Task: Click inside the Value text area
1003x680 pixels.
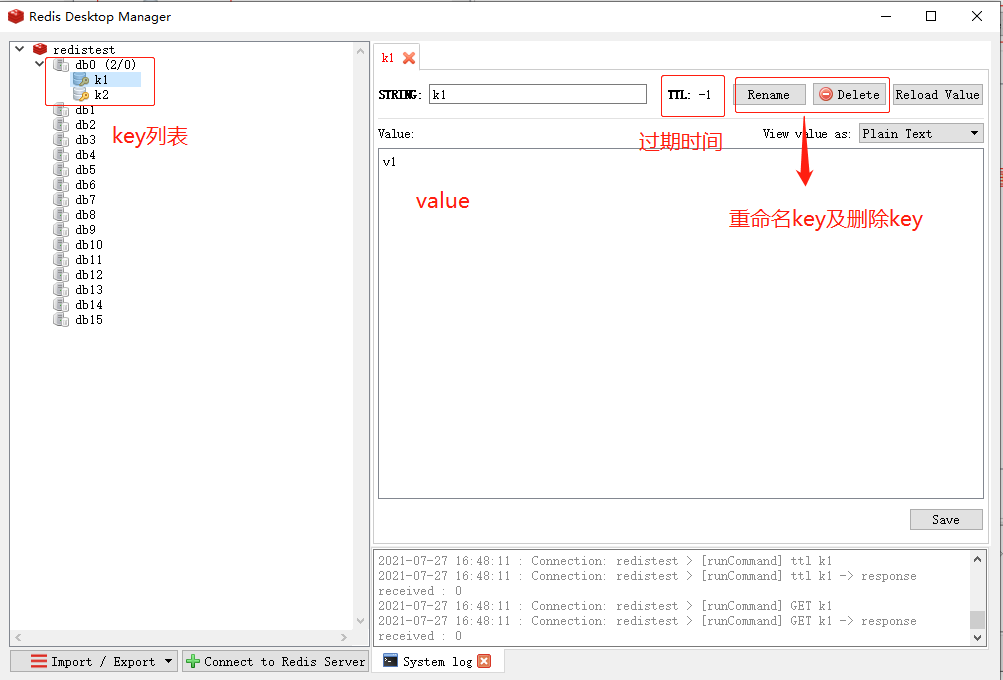Action: 681,324
